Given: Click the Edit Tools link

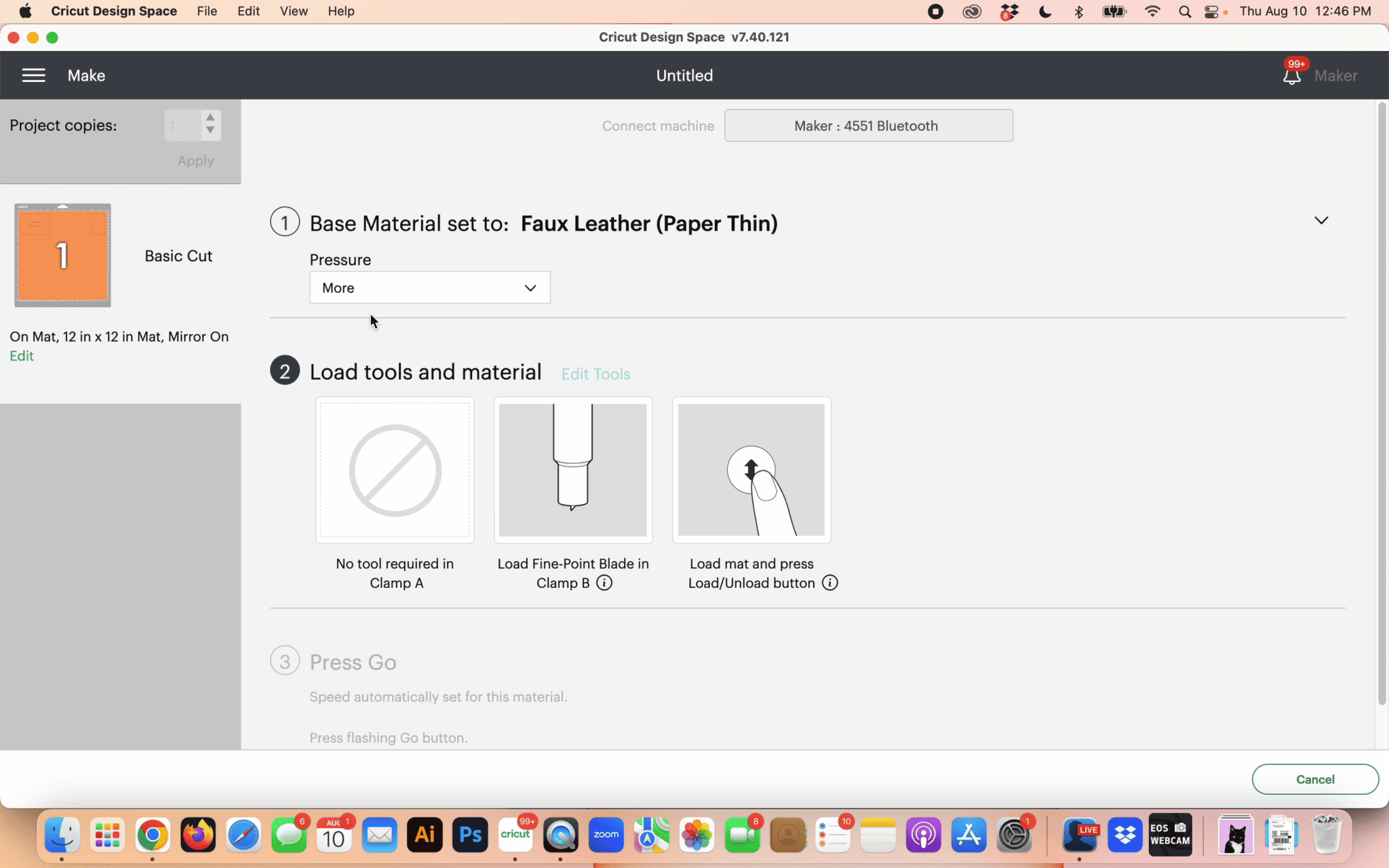Looking at the screenshot, I should (595, 374).
